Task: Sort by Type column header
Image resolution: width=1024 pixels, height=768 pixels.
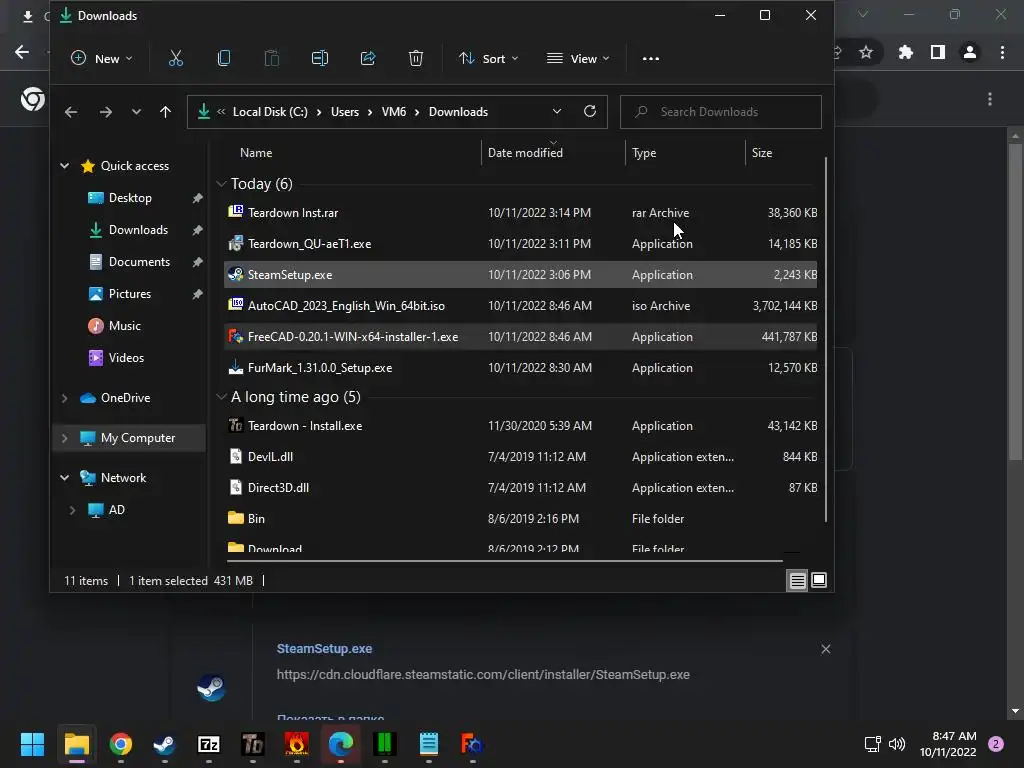Action: tap(644, 153)
